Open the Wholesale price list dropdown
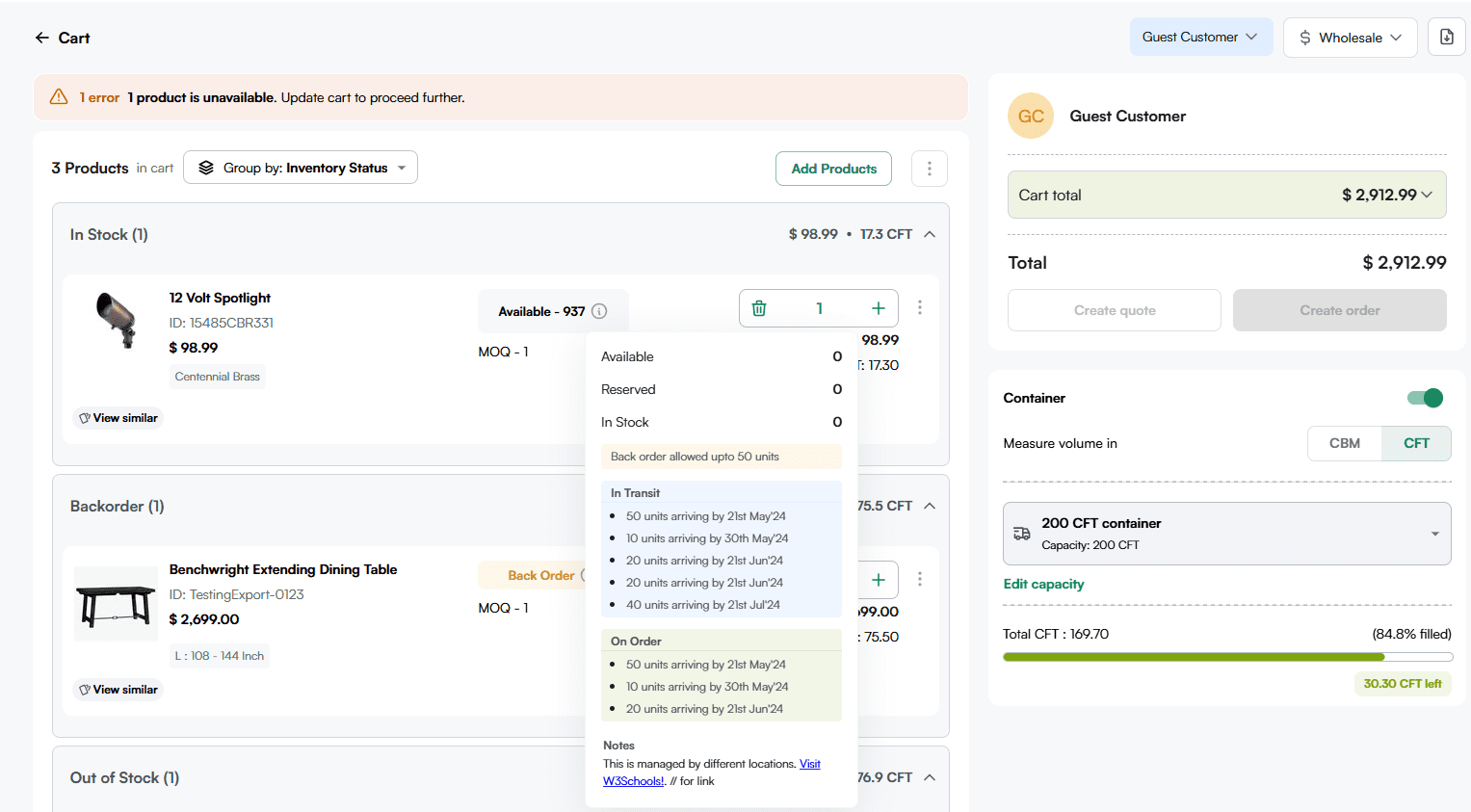Image resolution: width=1471 pixels, height=812 pixels. pyautogui.click(x=1350, y=38)
